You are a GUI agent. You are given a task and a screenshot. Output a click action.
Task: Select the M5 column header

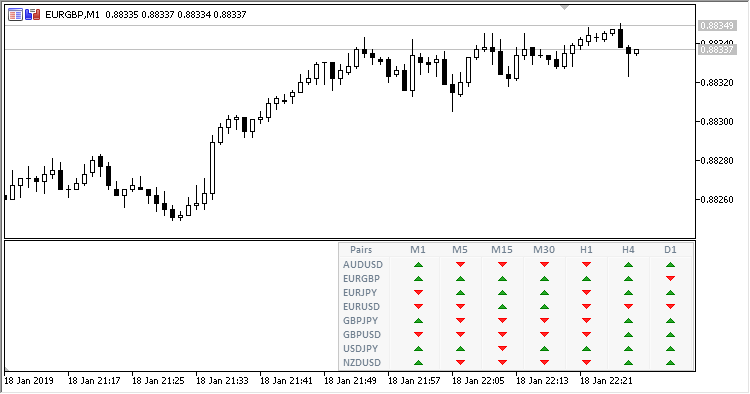tap(460, 250)
